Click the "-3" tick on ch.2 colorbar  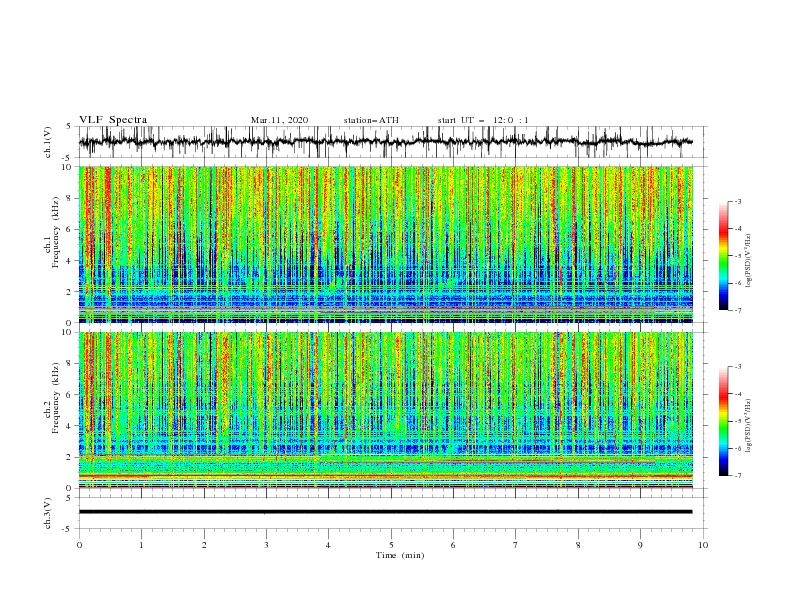(x=737, y=367)
